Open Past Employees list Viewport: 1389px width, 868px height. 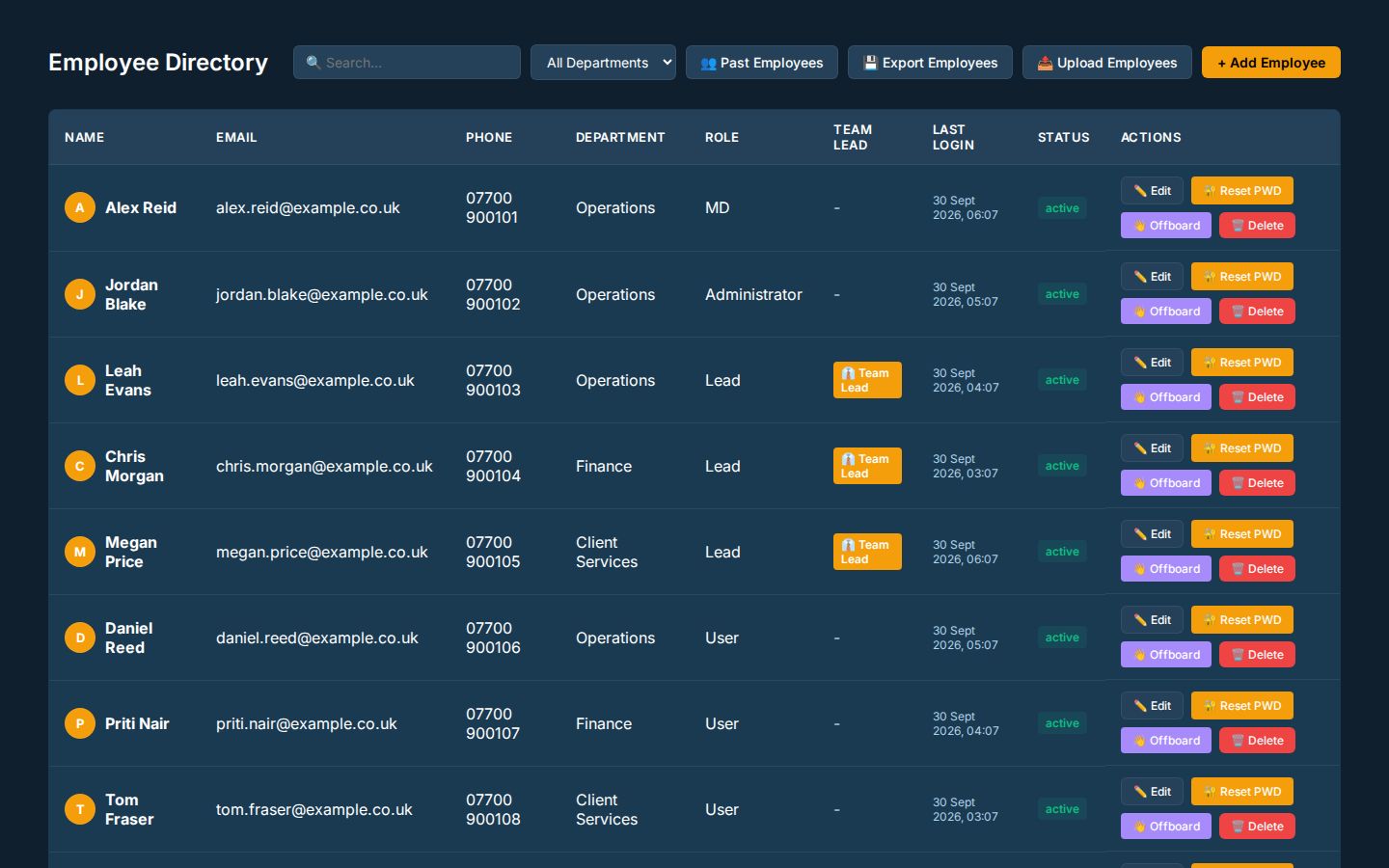(762, 63)
